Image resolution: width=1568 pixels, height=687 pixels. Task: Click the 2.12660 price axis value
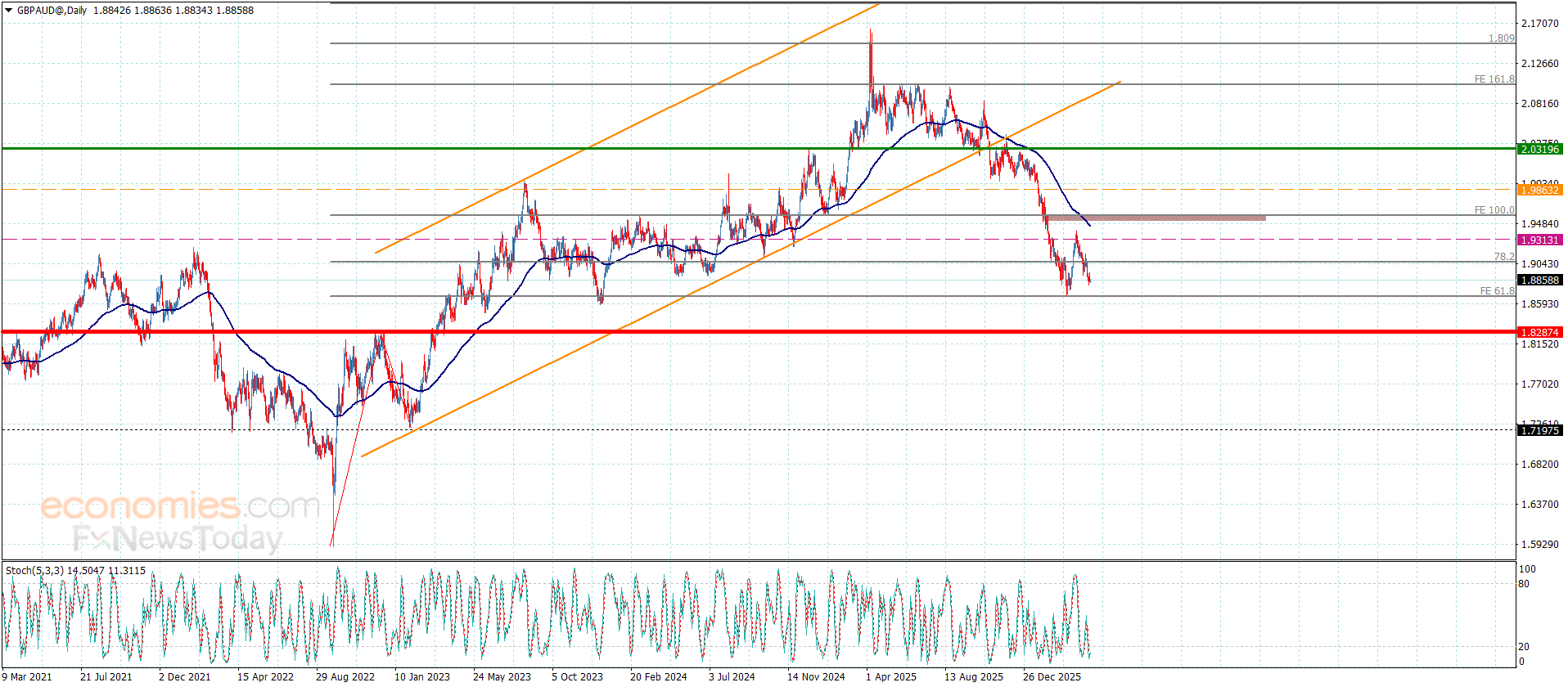click(1539, 63)
